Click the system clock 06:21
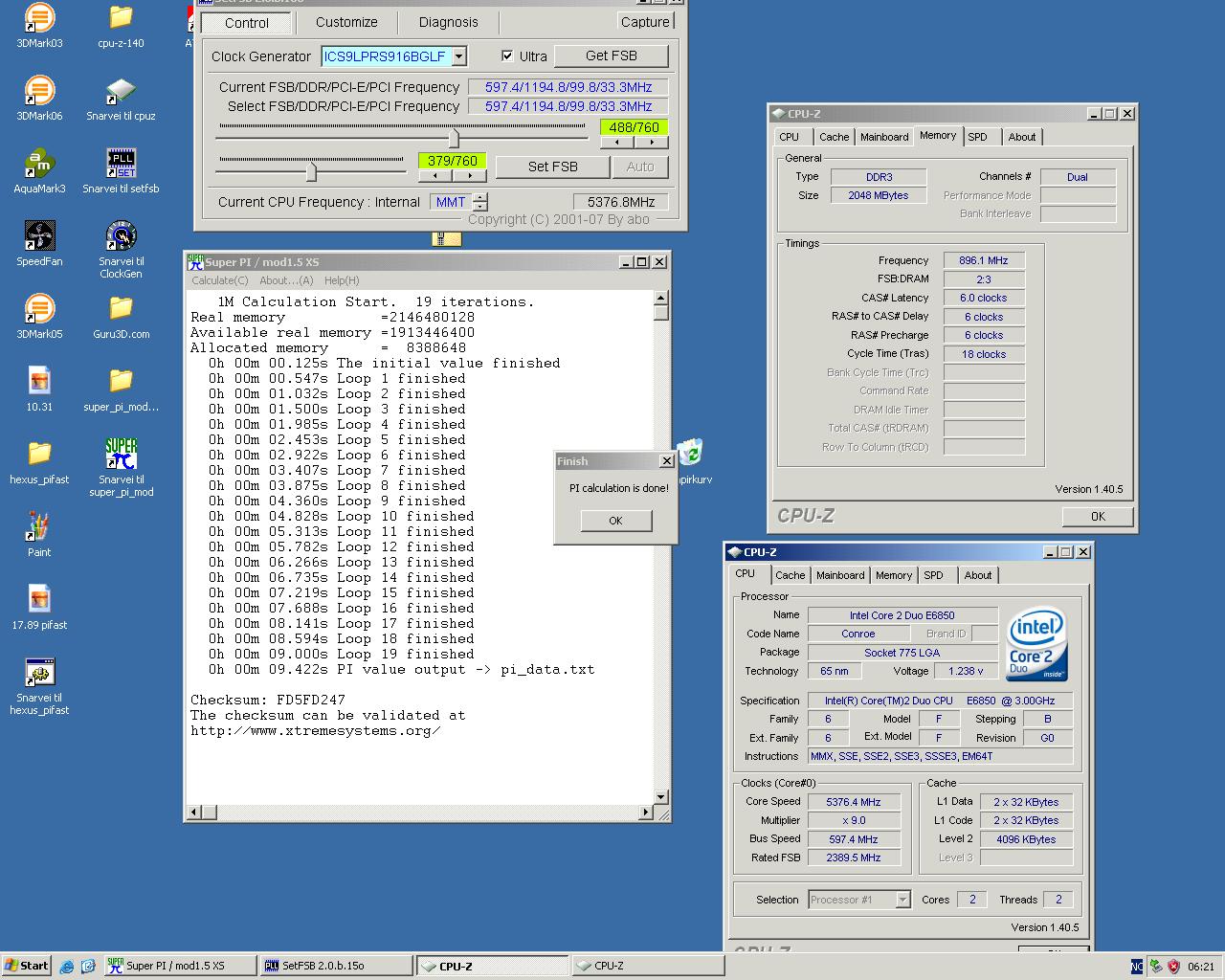1225x980 pixels. [x=1201, y=967]
